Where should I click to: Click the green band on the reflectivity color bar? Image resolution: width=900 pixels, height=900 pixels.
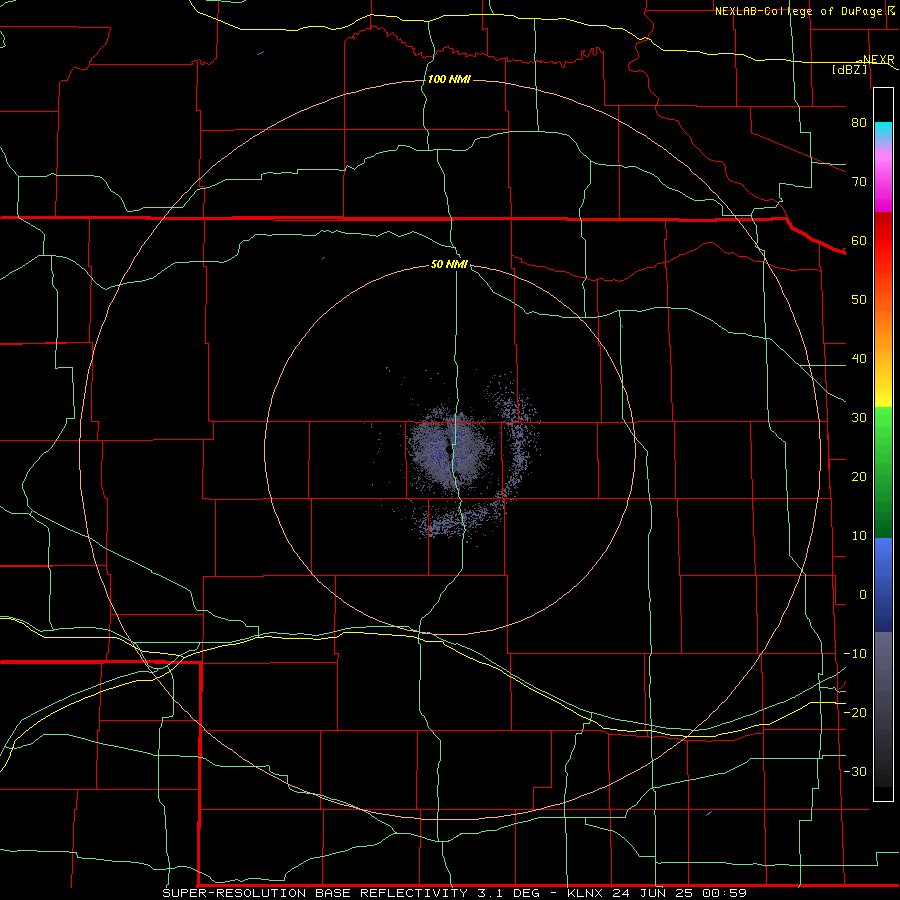click(883, 472)
